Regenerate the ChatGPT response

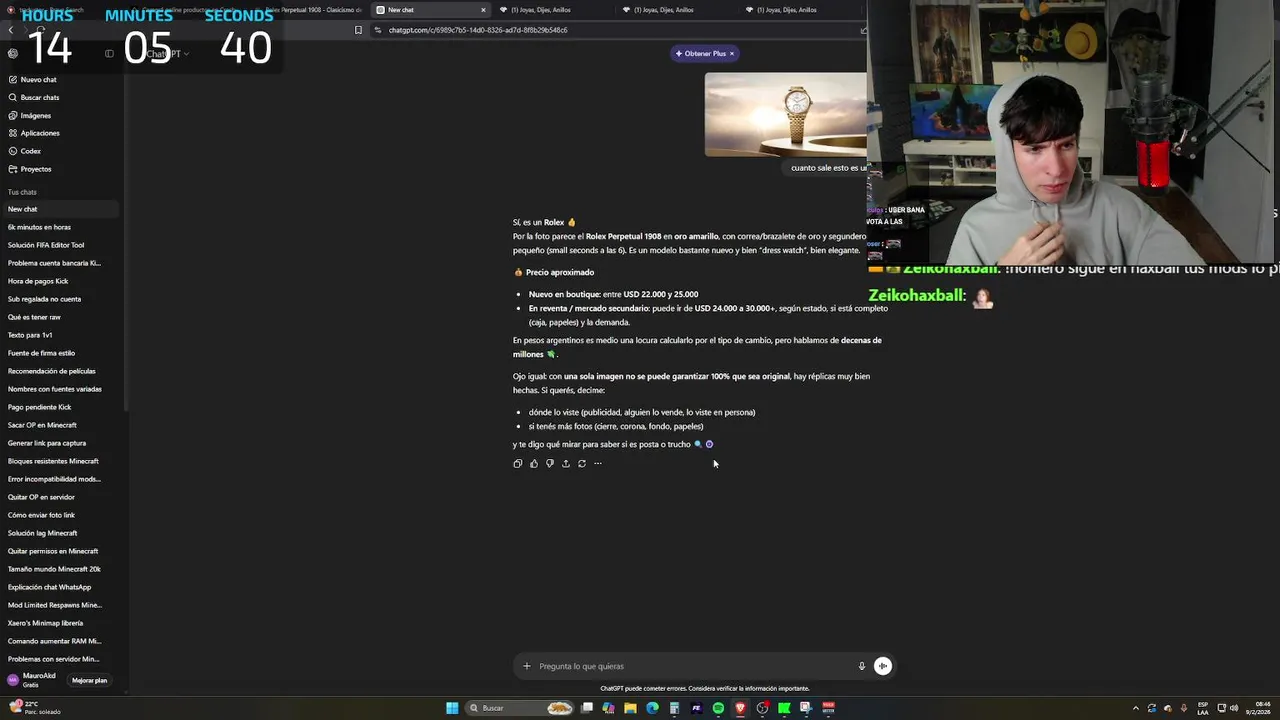(x=581, y=463)
